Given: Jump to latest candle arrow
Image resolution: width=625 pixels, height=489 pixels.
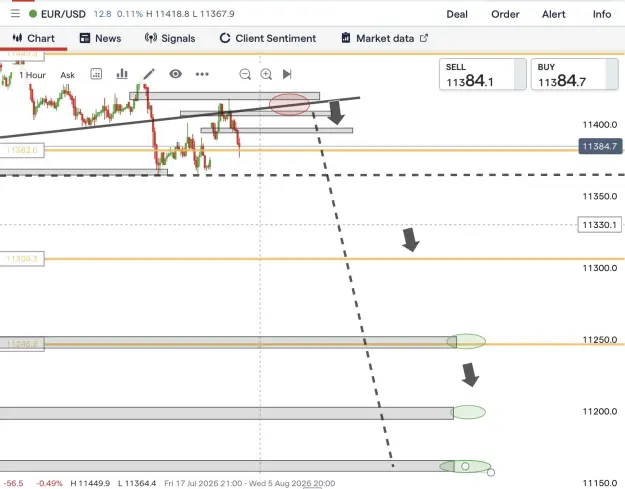Looking at the screenshot, I should click(287, 74).
